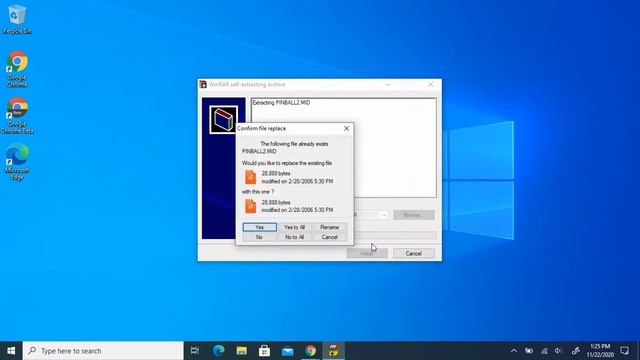
Task: Click Yes to replace PINBALL2.MID
Action: coord(260,227)
